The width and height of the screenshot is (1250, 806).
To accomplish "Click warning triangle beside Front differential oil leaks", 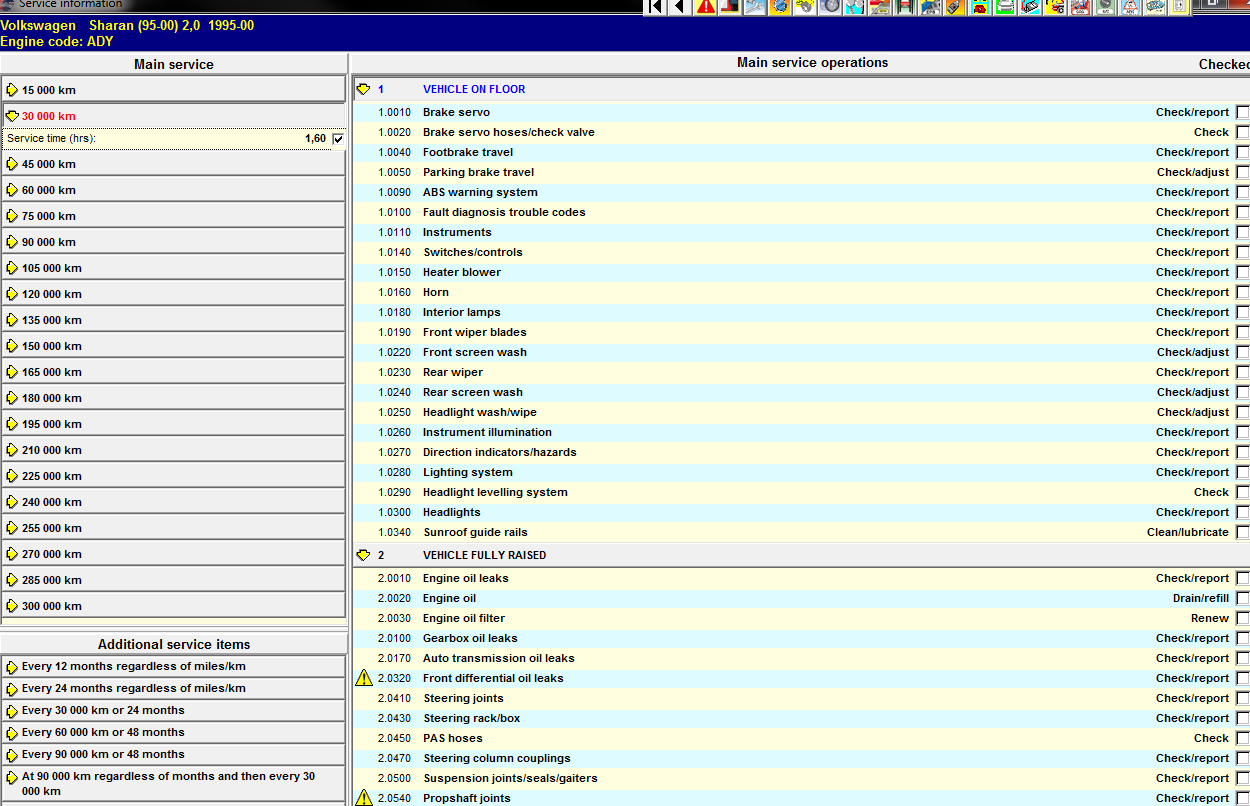I will (x=364, y=678).
